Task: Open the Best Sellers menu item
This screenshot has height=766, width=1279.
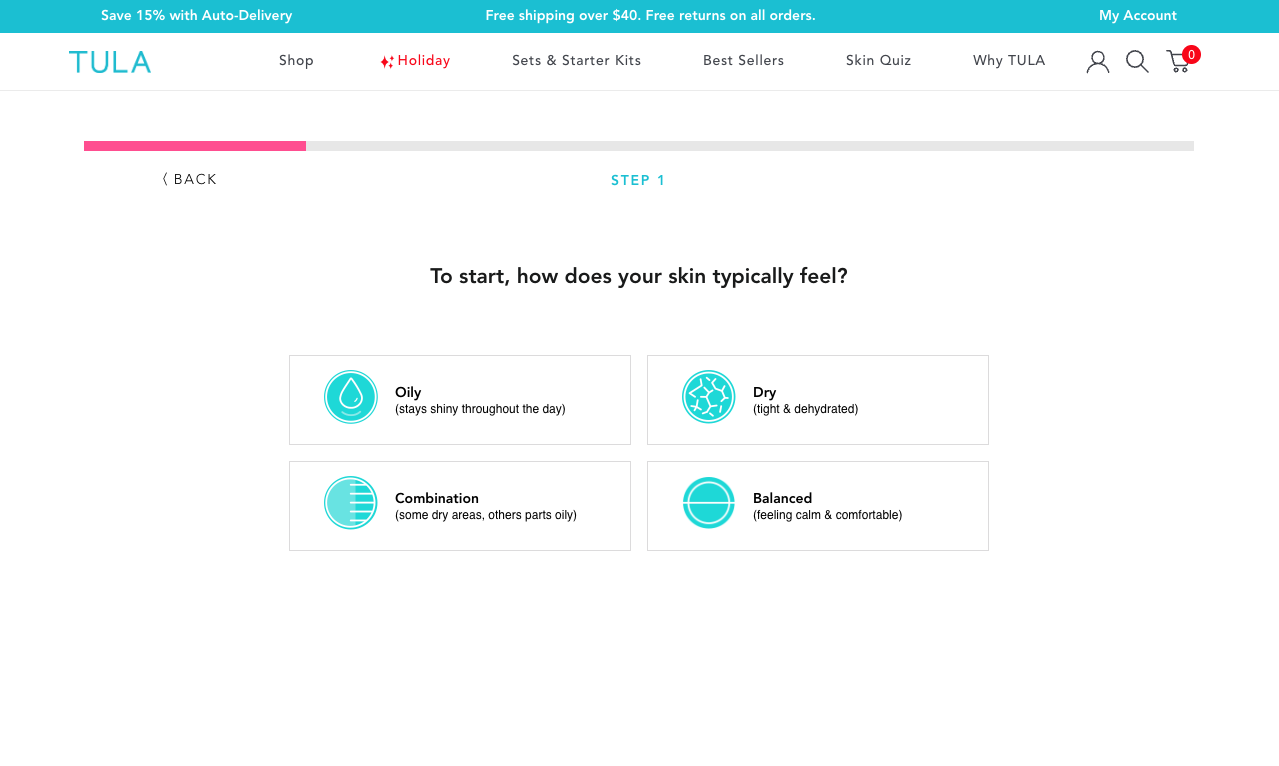Action: pos(743,61)
